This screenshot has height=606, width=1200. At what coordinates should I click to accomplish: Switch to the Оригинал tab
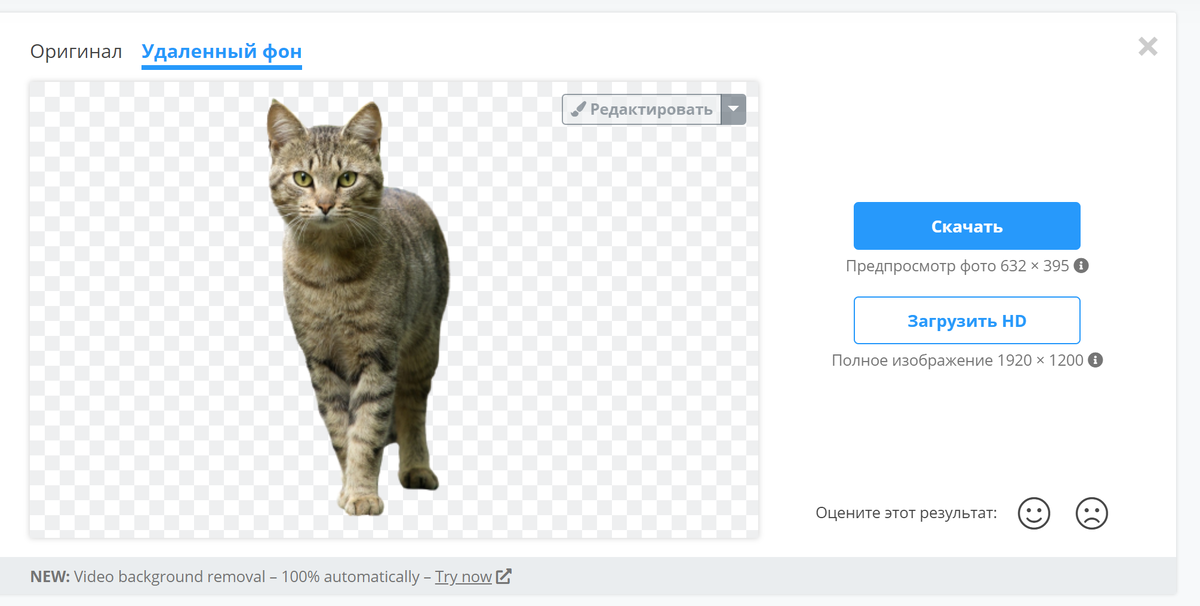(x=76, y=51)
